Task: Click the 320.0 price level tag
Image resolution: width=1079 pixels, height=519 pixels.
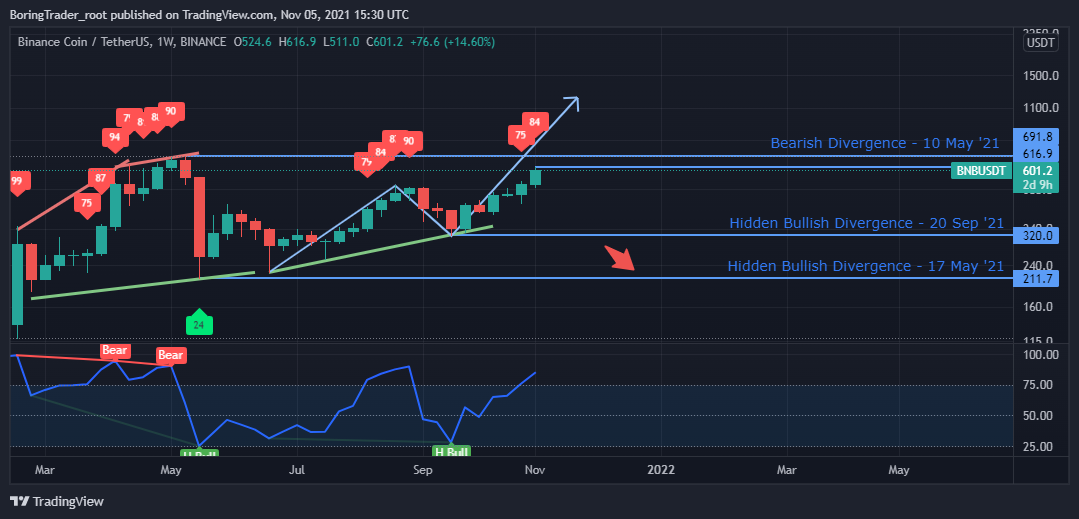Action: (x=1032, y=236)
